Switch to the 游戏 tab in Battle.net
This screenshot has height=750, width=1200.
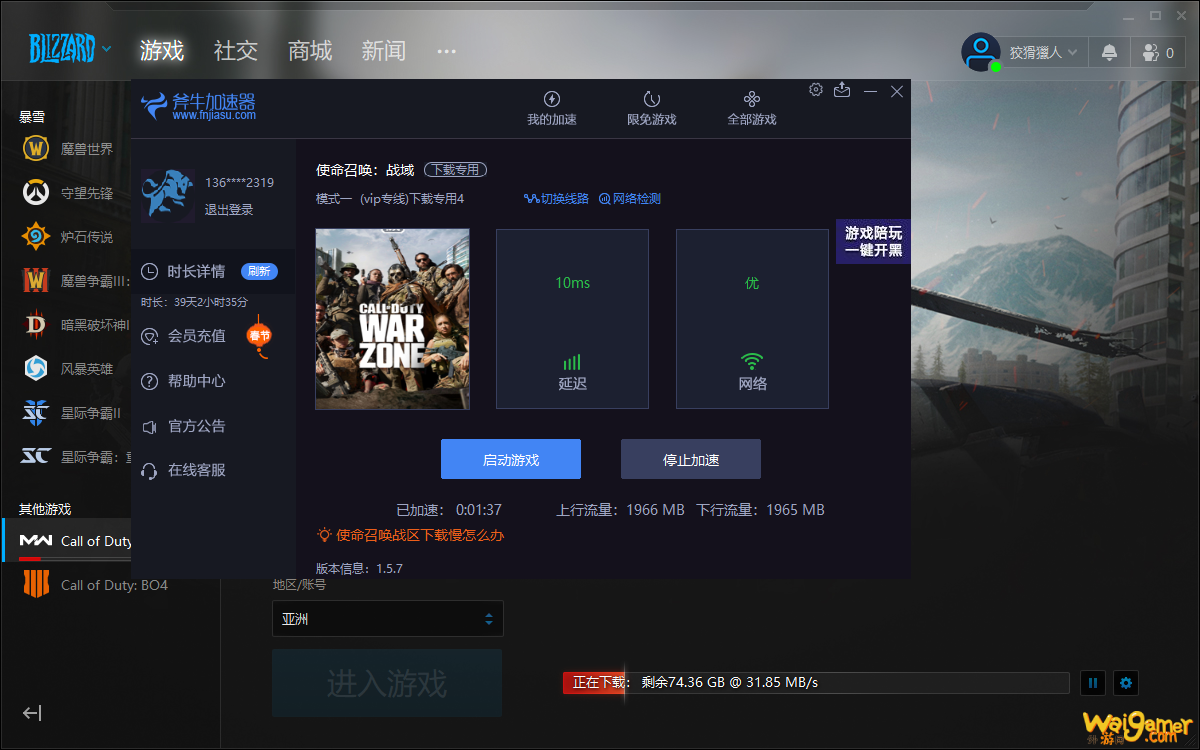click(x=162, y=50)
